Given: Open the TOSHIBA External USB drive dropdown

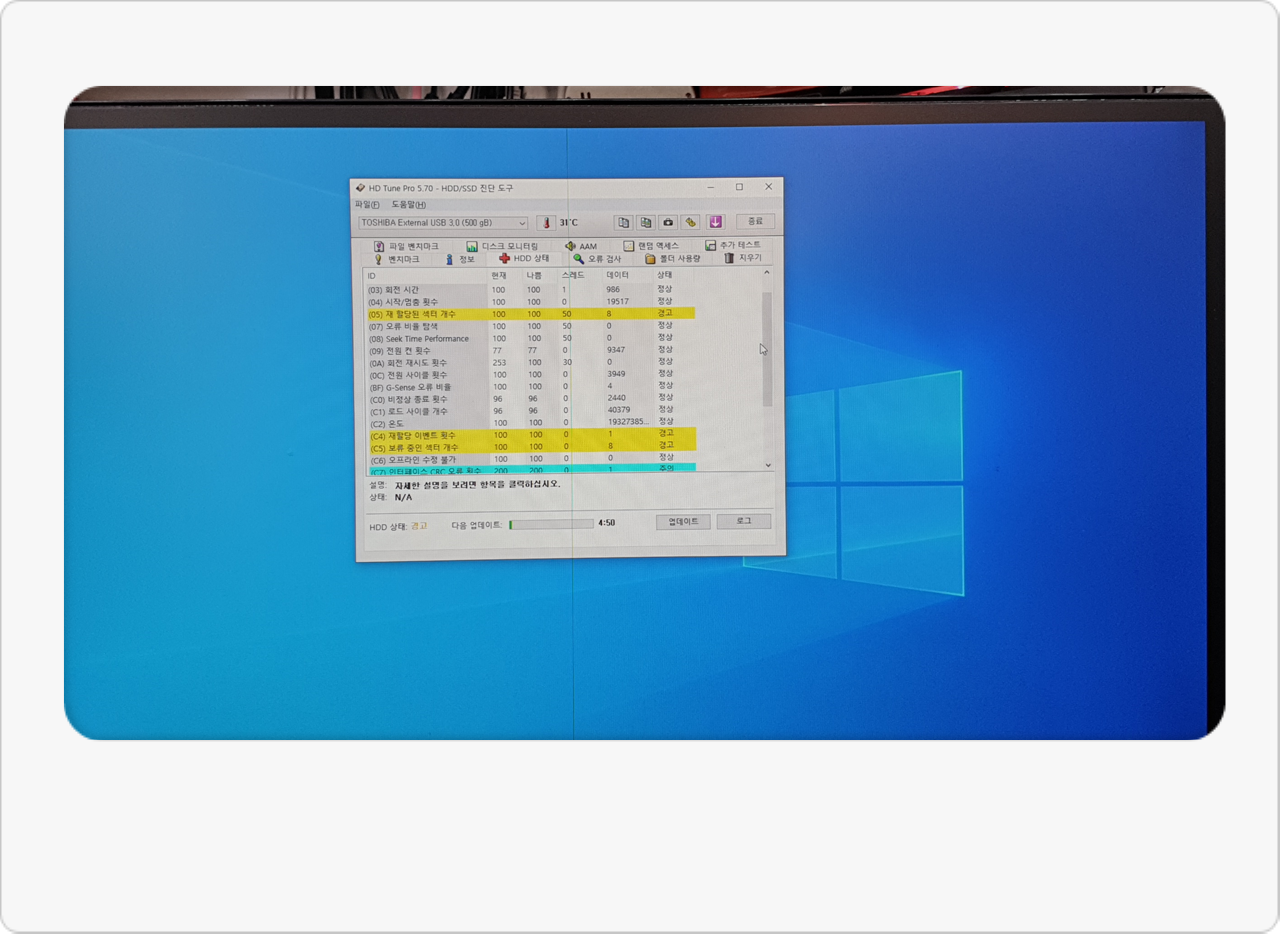Looking at the screenshot, I should coord(443,223).
